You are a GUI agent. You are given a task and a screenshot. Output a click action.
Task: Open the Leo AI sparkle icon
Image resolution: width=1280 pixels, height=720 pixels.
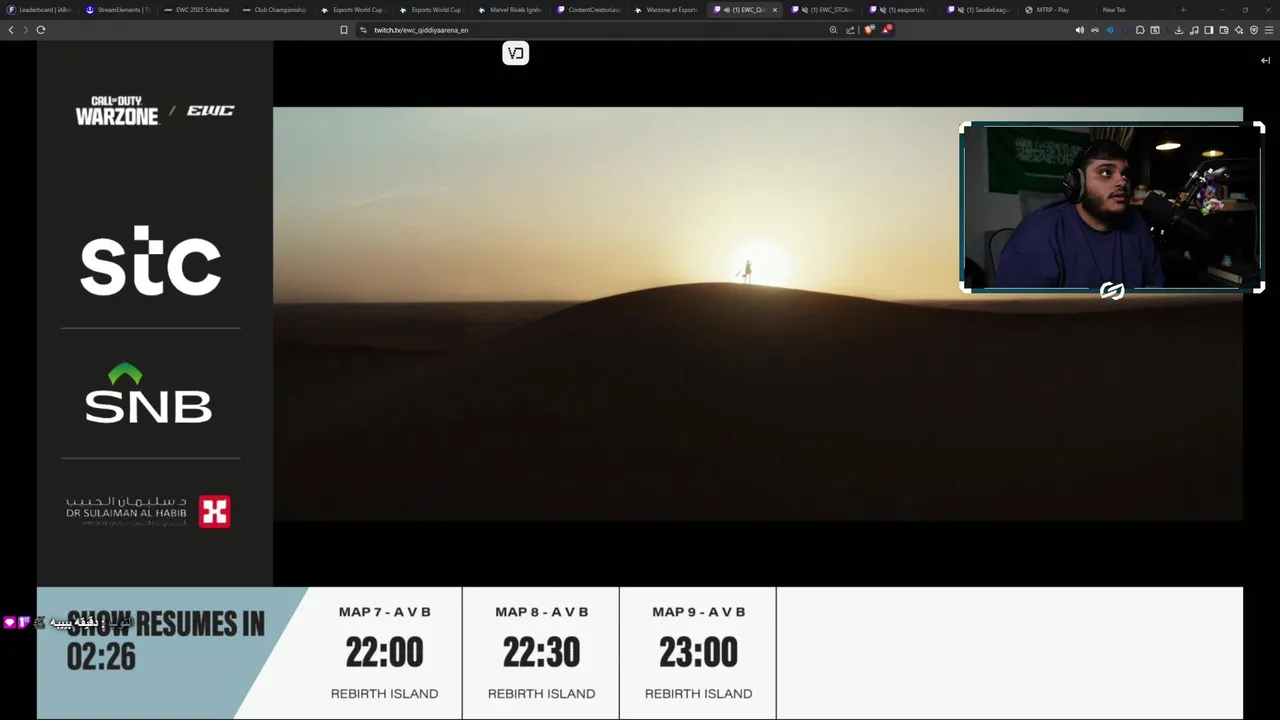(1239, 30)
